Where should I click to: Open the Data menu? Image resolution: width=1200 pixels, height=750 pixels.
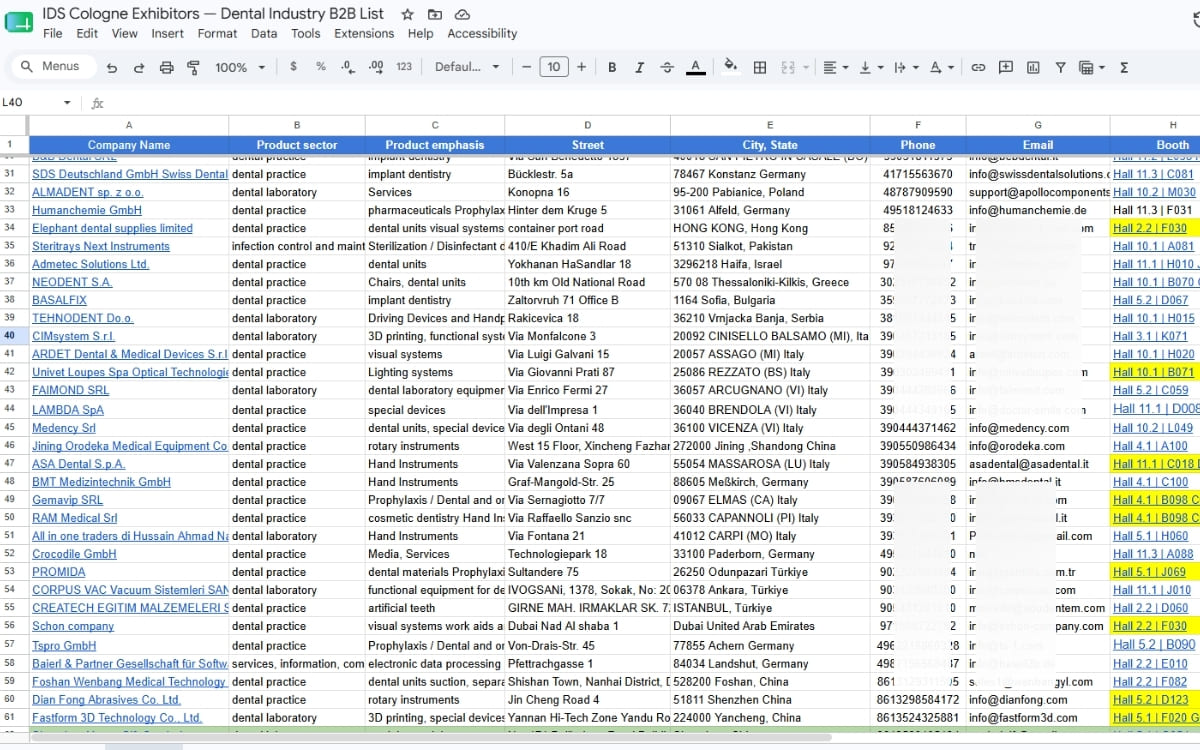pyautogui.click(x=264, y=33)
